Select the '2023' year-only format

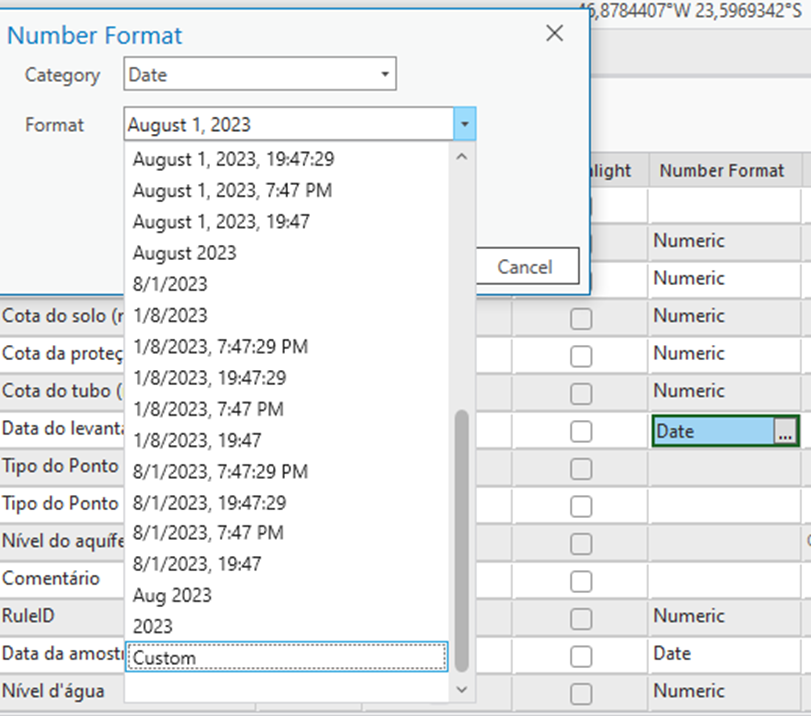tap(153, 626)
